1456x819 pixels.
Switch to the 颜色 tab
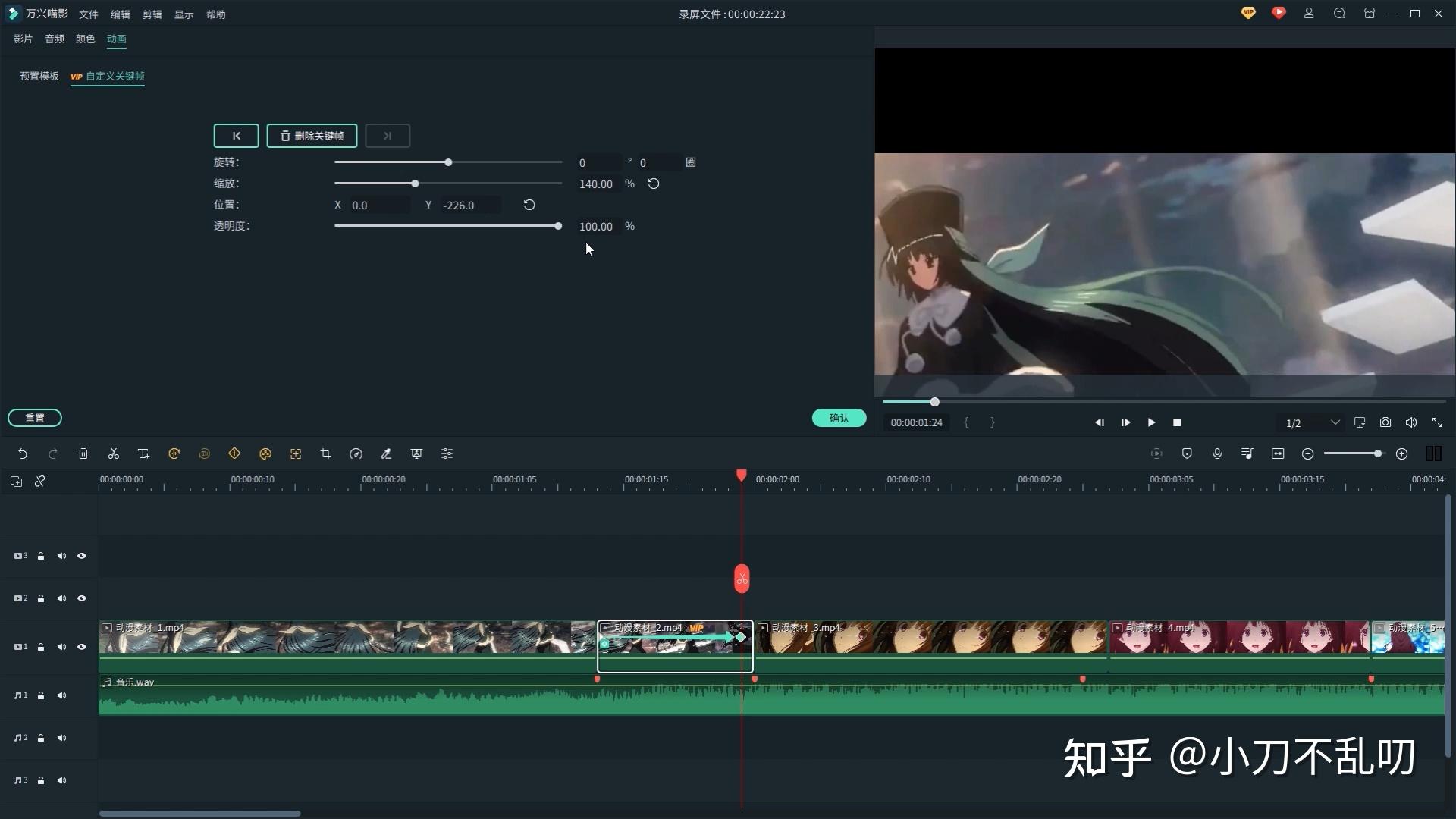(x=86, y=39)
